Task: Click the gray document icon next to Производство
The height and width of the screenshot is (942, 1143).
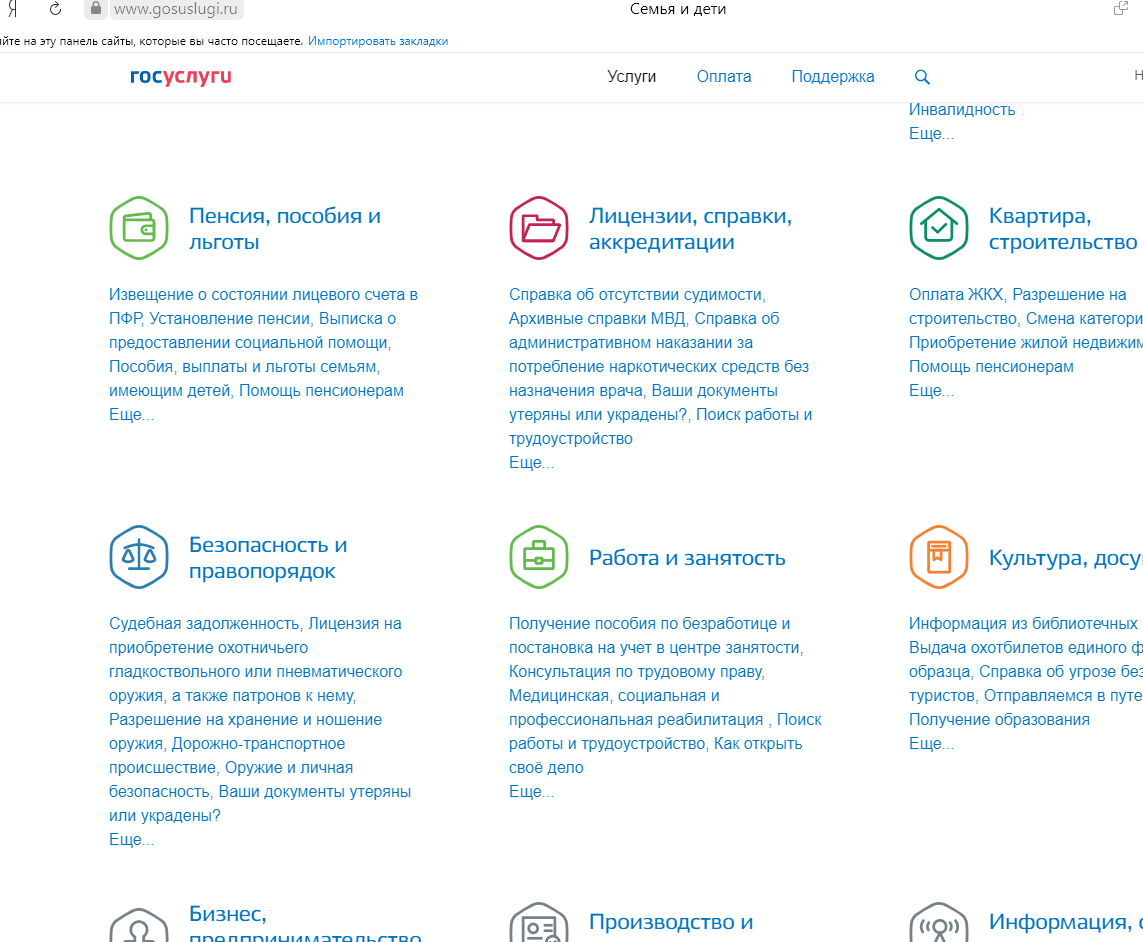Action: click(x=539, y=922)
